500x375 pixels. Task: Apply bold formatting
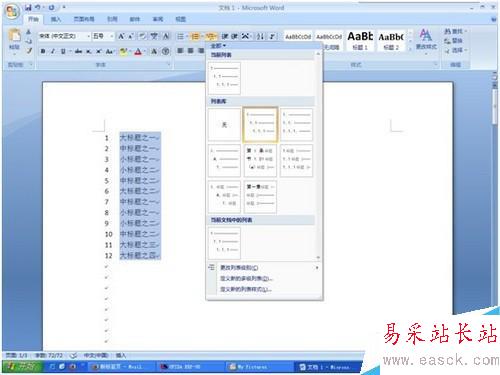pyautogui.click(x=43, y=51)
